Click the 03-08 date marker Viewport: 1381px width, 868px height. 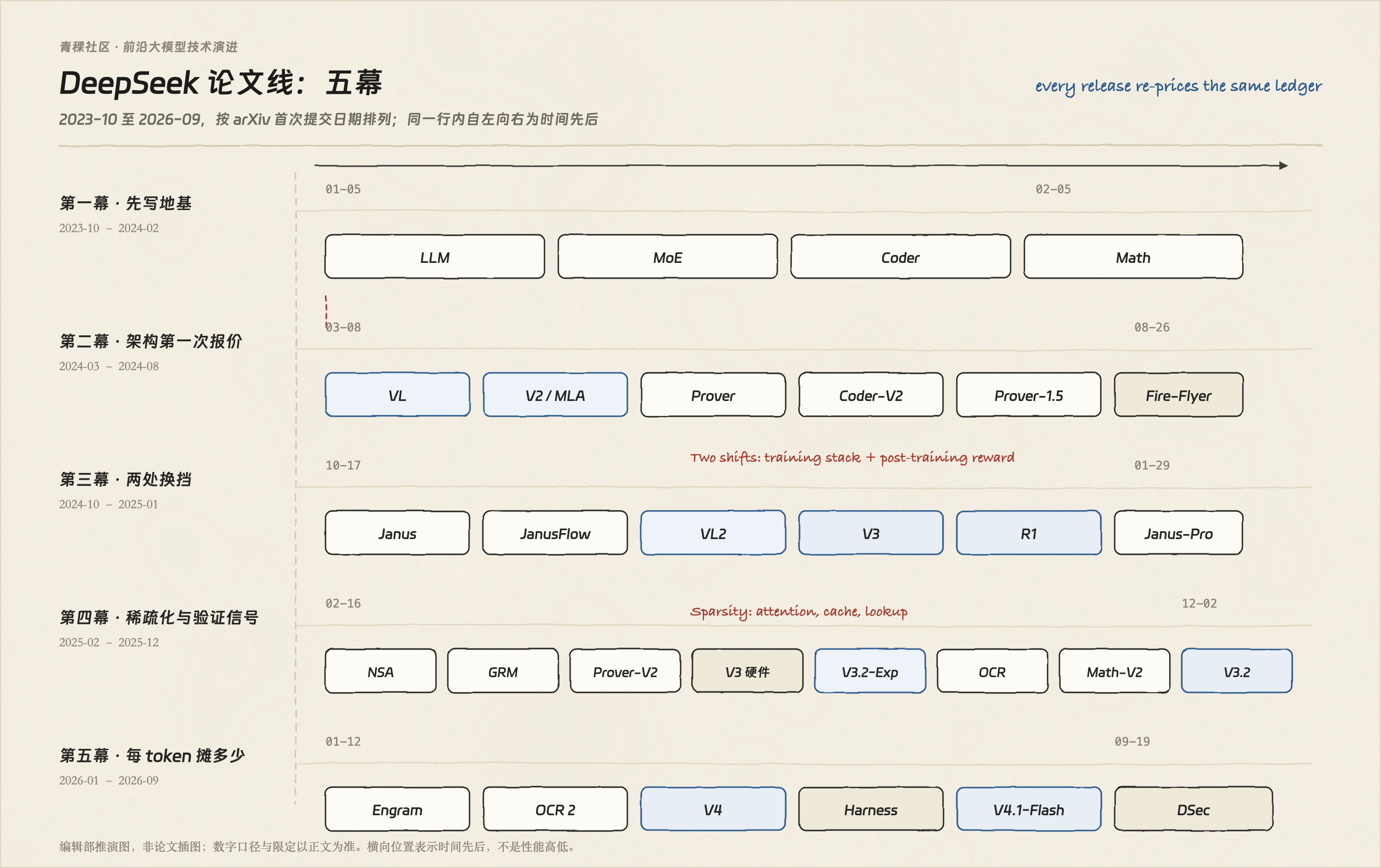(x=343, y=327)
